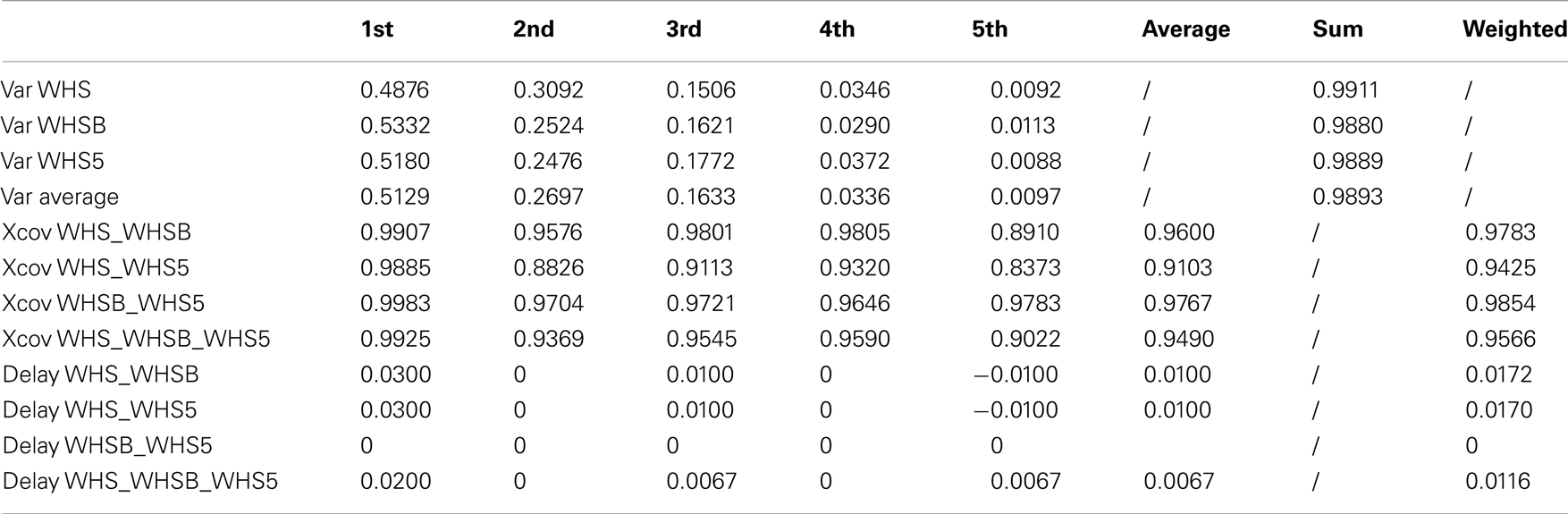The image size is (1568, 514).
Task: Select the 3rd column header
Action: click(x=683, y=29)
